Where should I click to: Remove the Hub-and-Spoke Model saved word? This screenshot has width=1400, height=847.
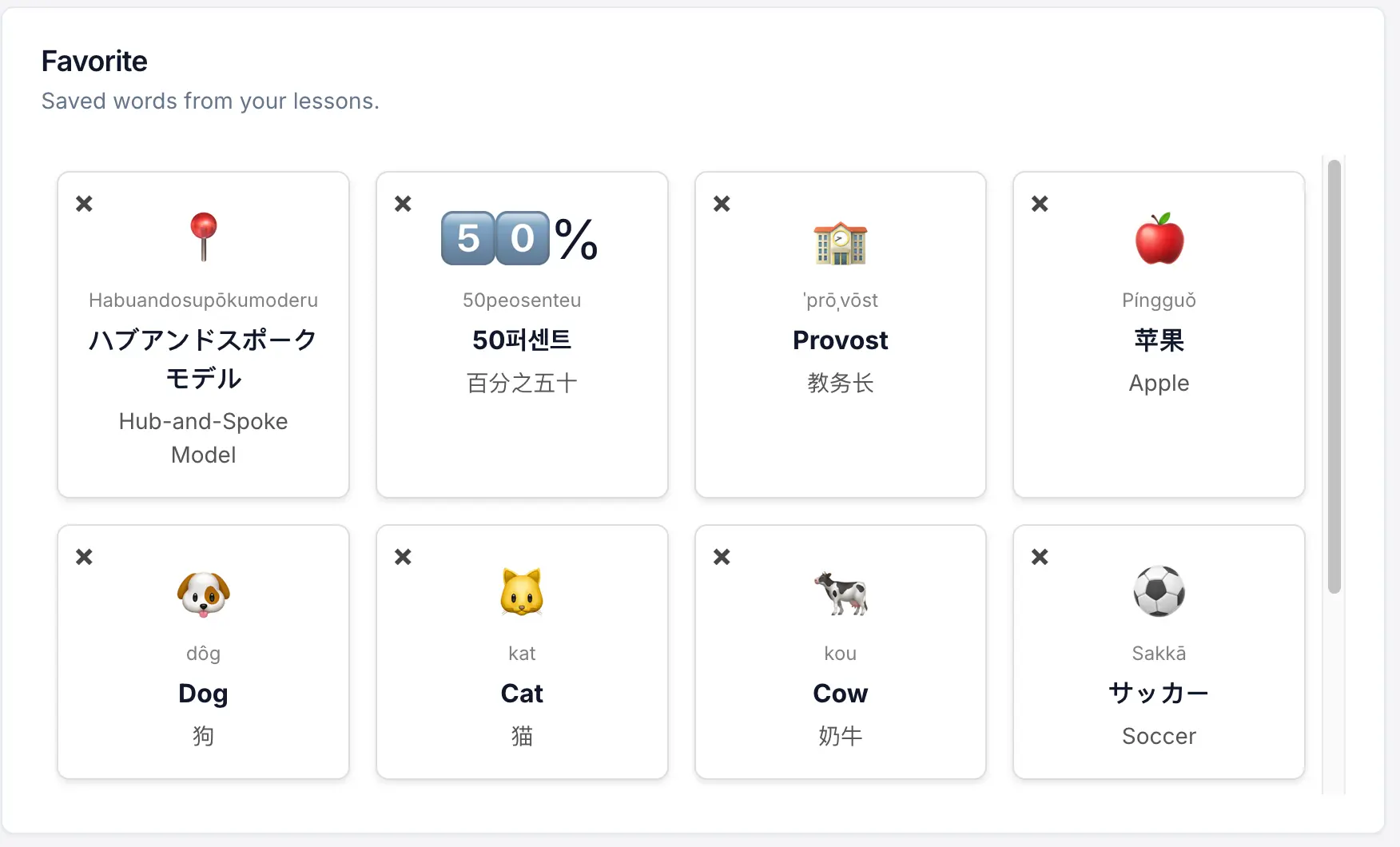[84, 204]
